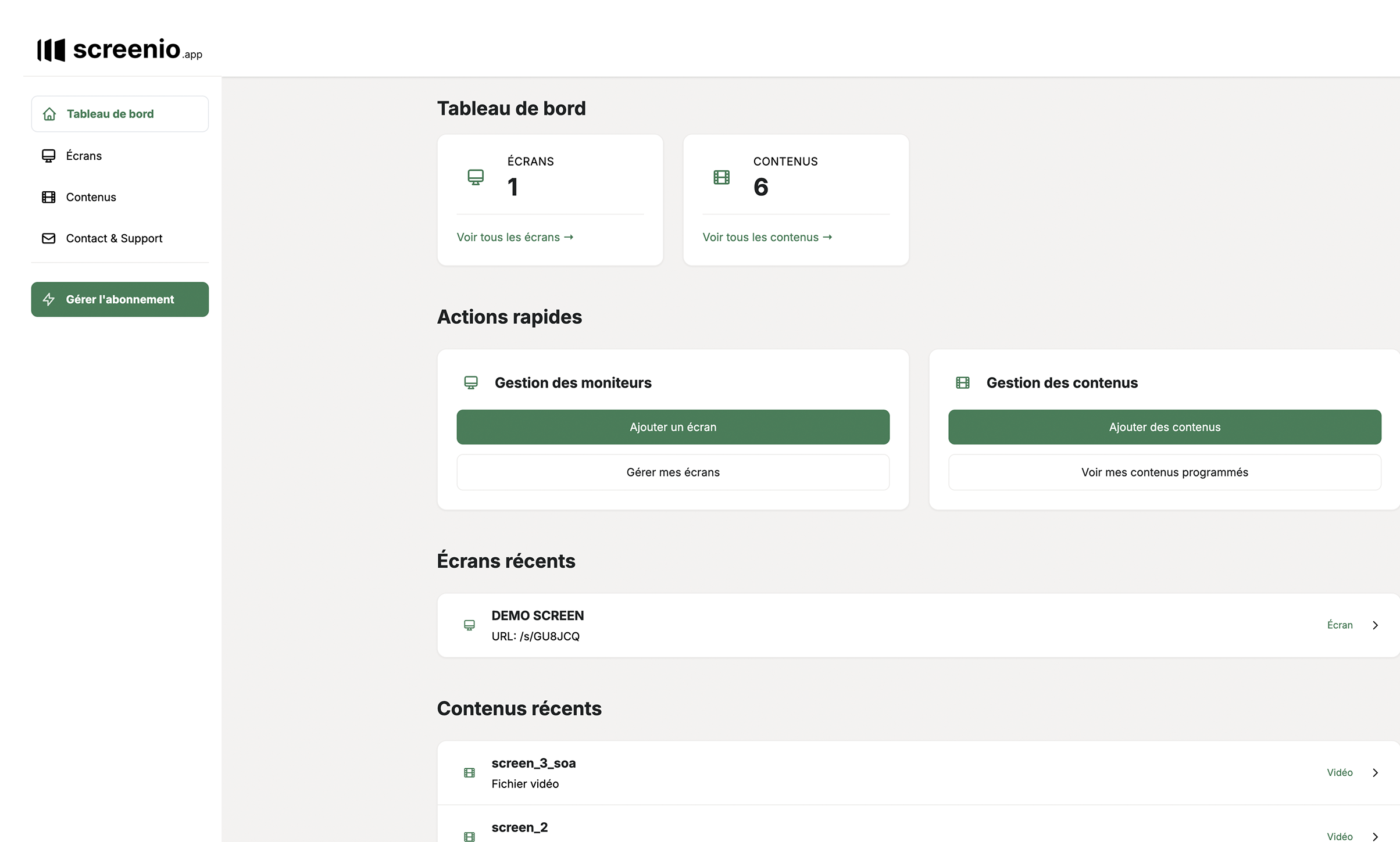This screenshot has width=1400, height=842.
Task: Follow the Voir tous les écrans link
Action: pos(515,237)
